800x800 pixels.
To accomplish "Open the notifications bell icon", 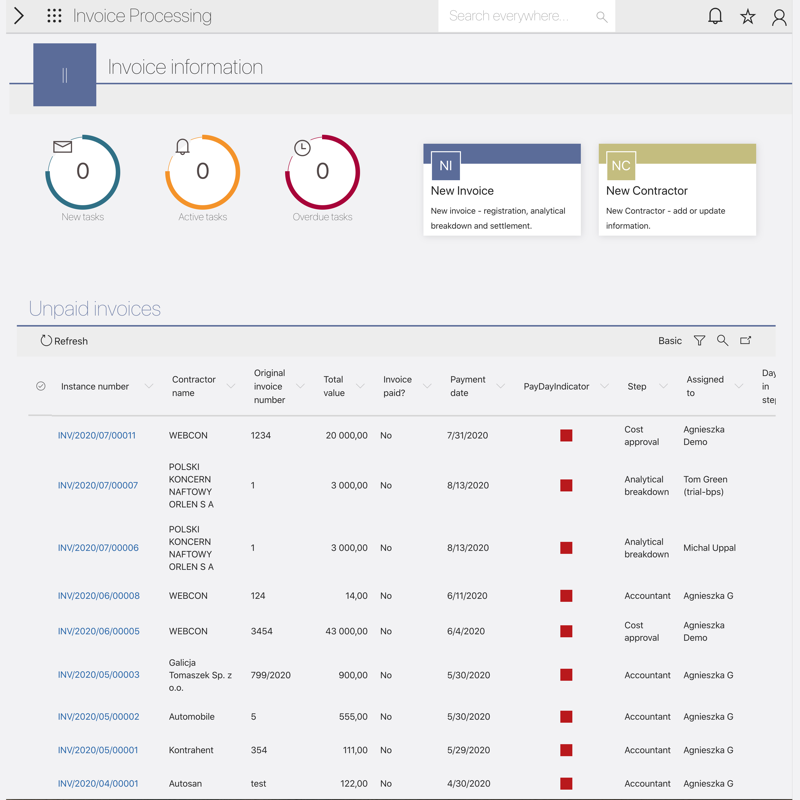I will 715,16.
